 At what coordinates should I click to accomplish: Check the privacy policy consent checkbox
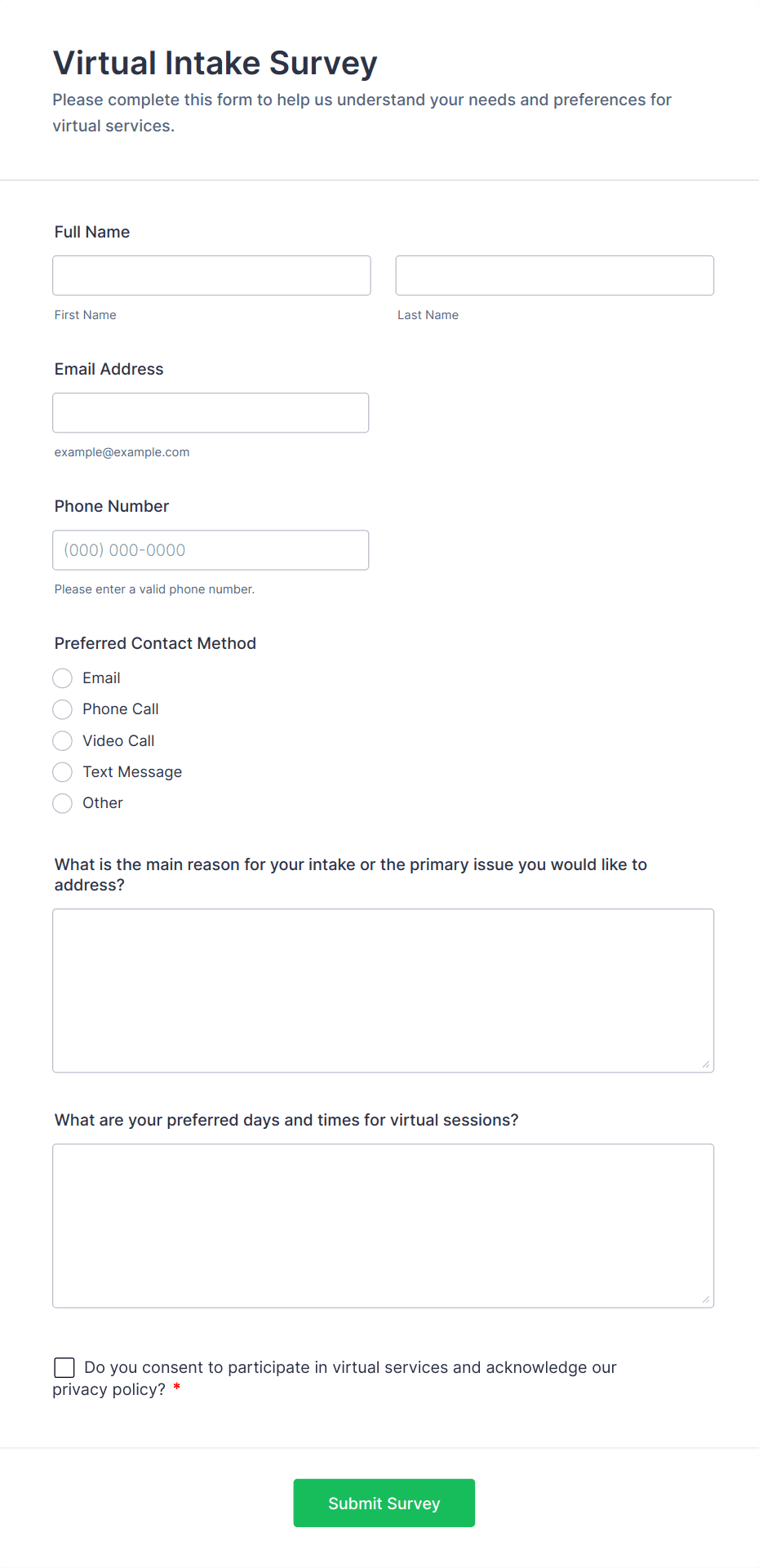pos(64,1367)
